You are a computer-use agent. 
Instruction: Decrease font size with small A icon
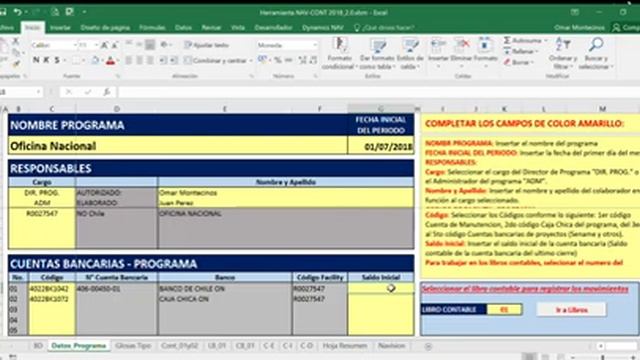click(115, 45)
